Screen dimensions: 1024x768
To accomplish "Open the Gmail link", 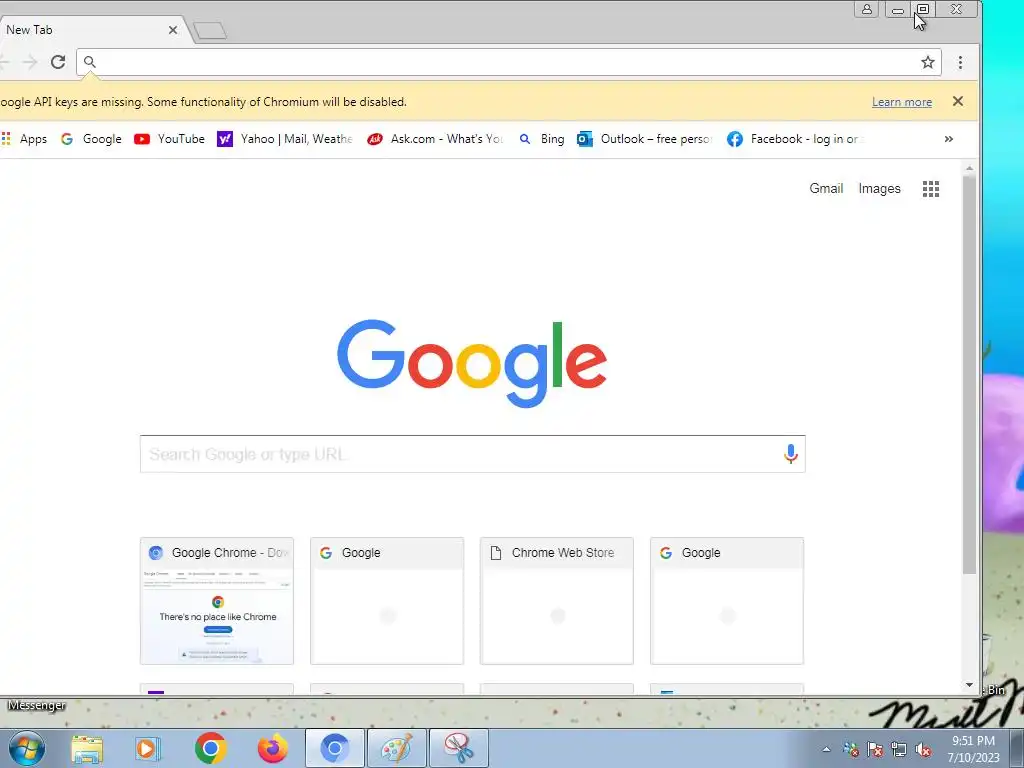I will click(x=826, y=189).
